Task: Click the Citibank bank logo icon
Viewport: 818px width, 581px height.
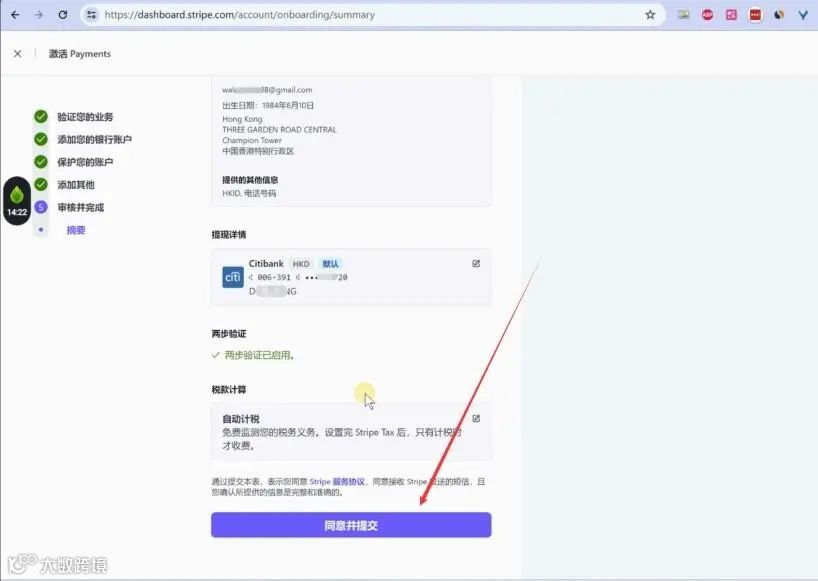Action: 231,275
